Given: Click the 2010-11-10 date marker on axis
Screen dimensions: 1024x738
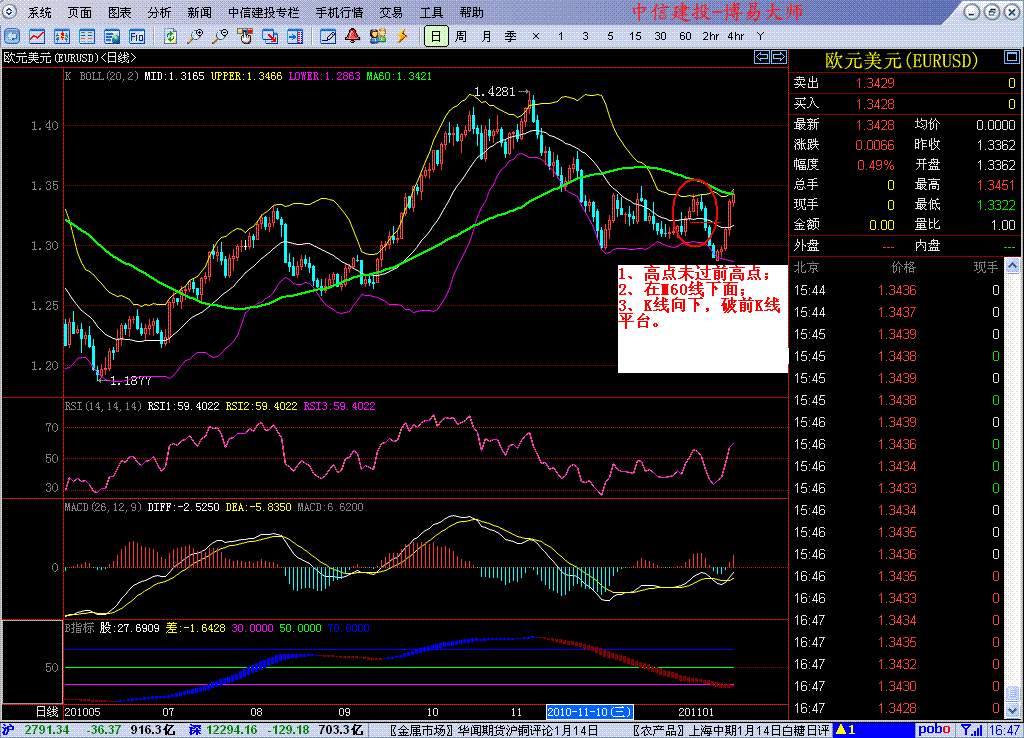Looking at the screenshot, I should (x=589, y=712).
